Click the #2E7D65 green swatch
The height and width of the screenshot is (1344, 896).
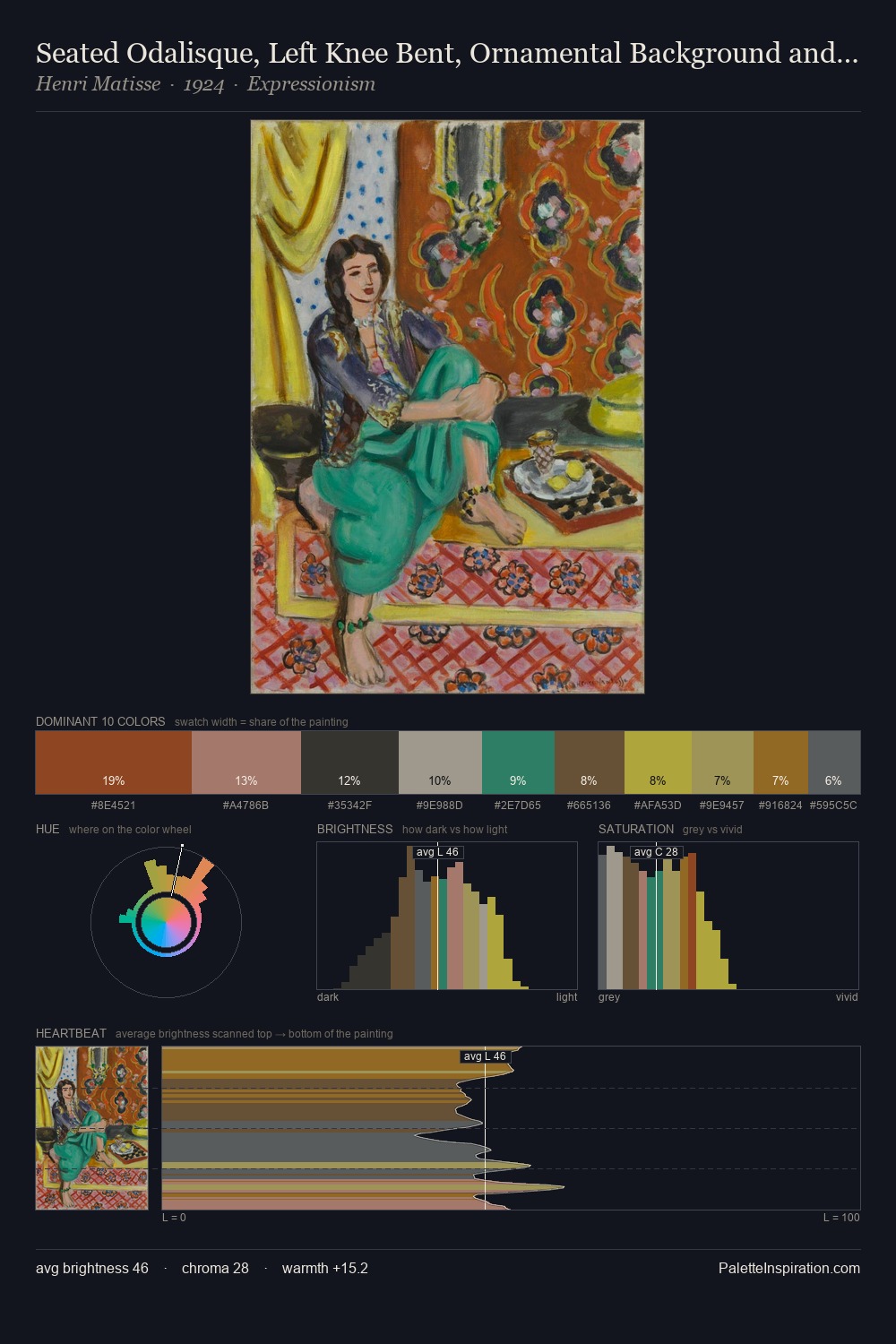(518, 762)
